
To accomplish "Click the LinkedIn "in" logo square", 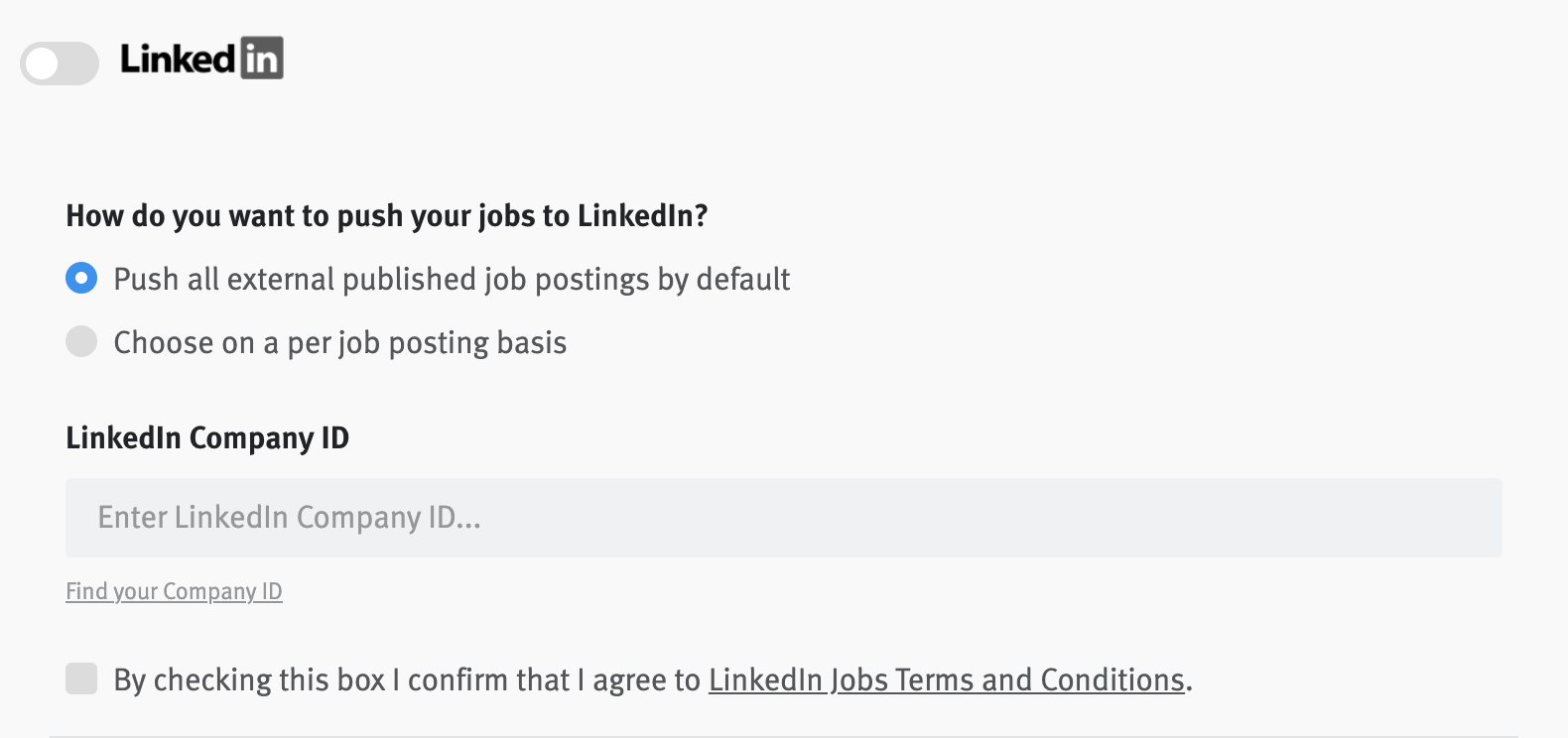I will pyautogui.click(x=262, y=59).
